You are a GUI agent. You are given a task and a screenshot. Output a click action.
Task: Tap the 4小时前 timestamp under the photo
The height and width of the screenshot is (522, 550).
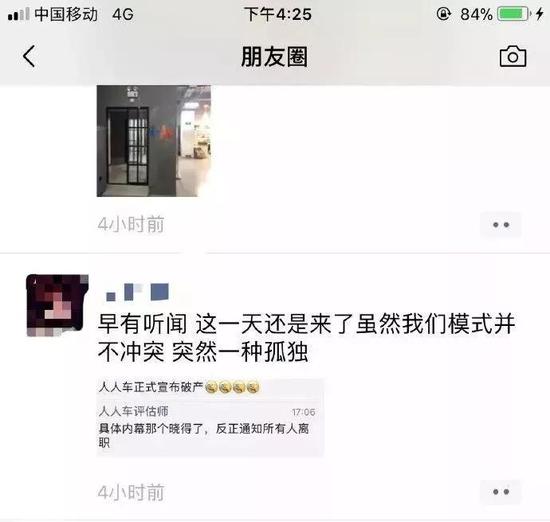tap(131, 225)
